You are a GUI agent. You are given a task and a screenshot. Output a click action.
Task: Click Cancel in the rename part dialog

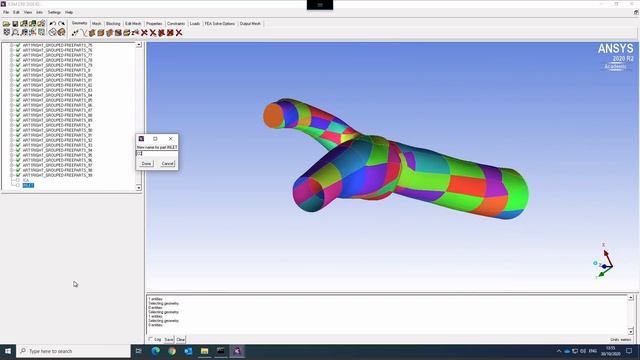click(x=167, y=164)
